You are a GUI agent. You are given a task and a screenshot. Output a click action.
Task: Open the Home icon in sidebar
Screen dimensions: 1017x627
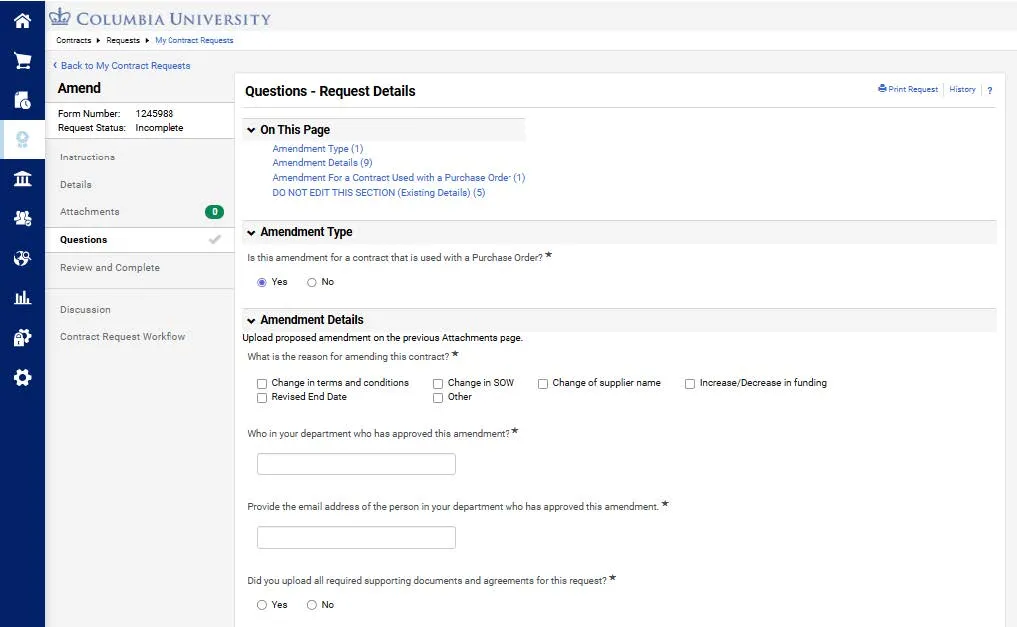(22, 21)
